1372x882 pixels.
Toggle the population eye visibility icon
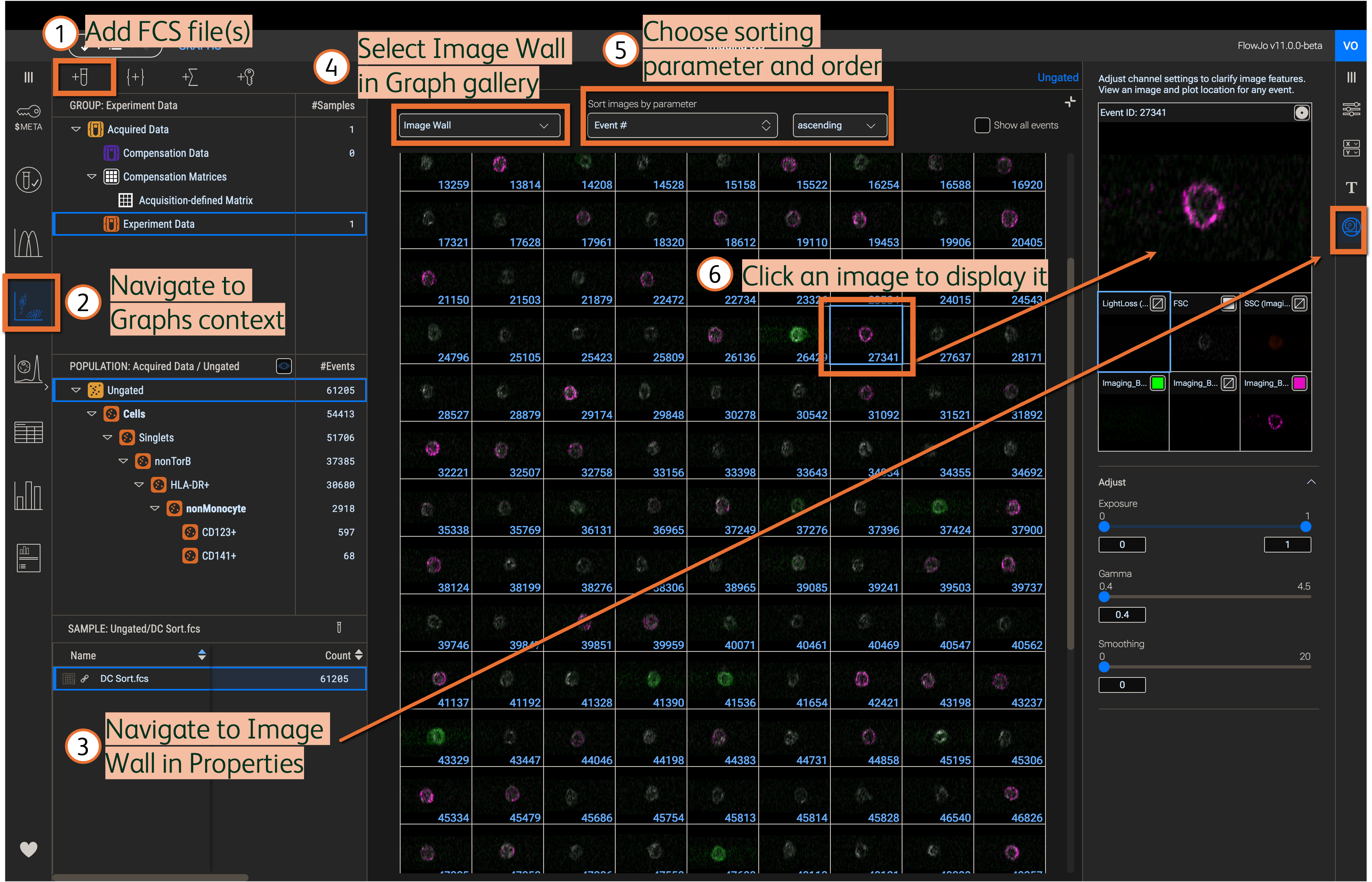(284, 366)
